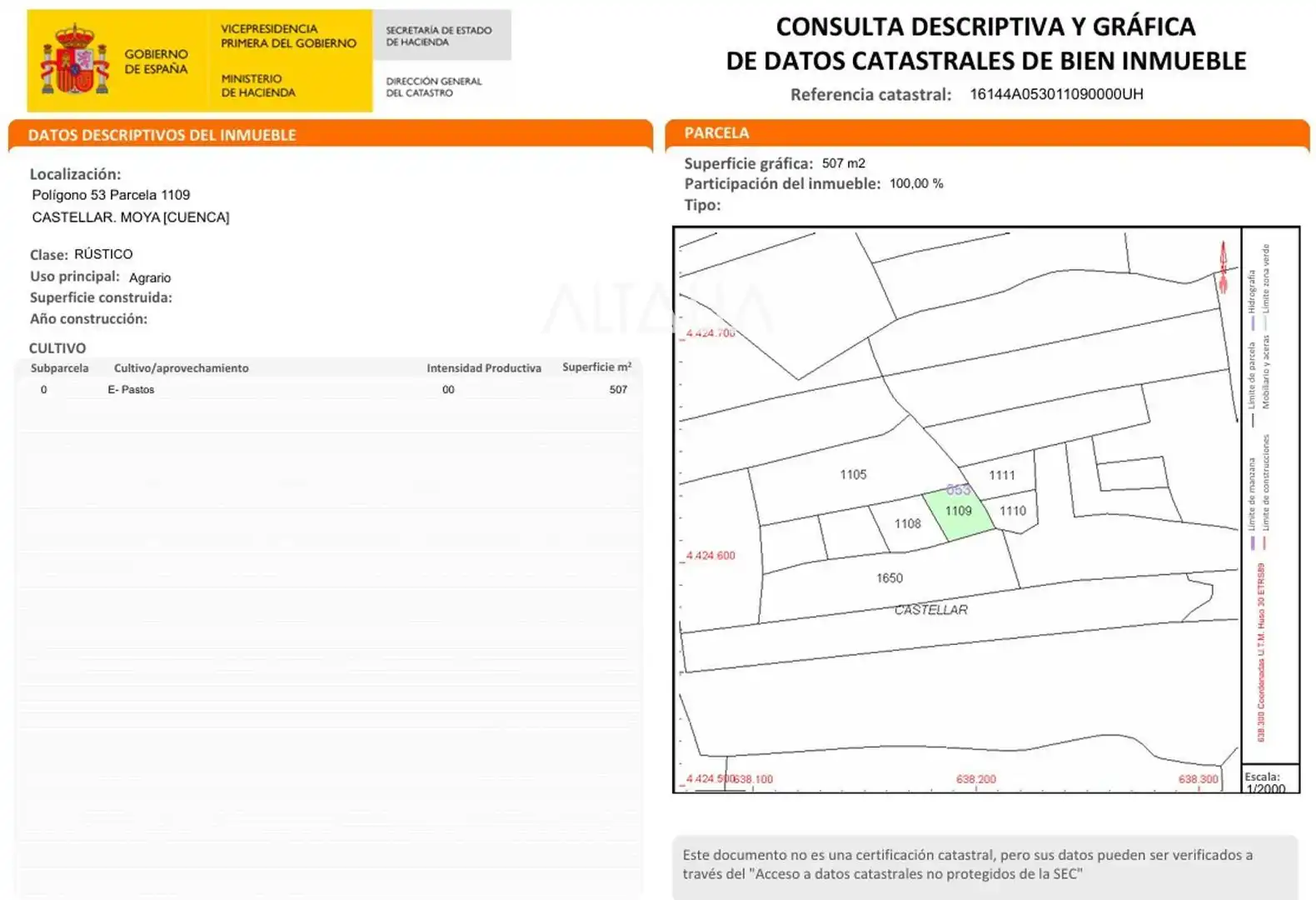Click parcel label 1110 on the map
The width and height of the screenshot is (1316, 900).
pyautogui.click(x=1012, y=511)
